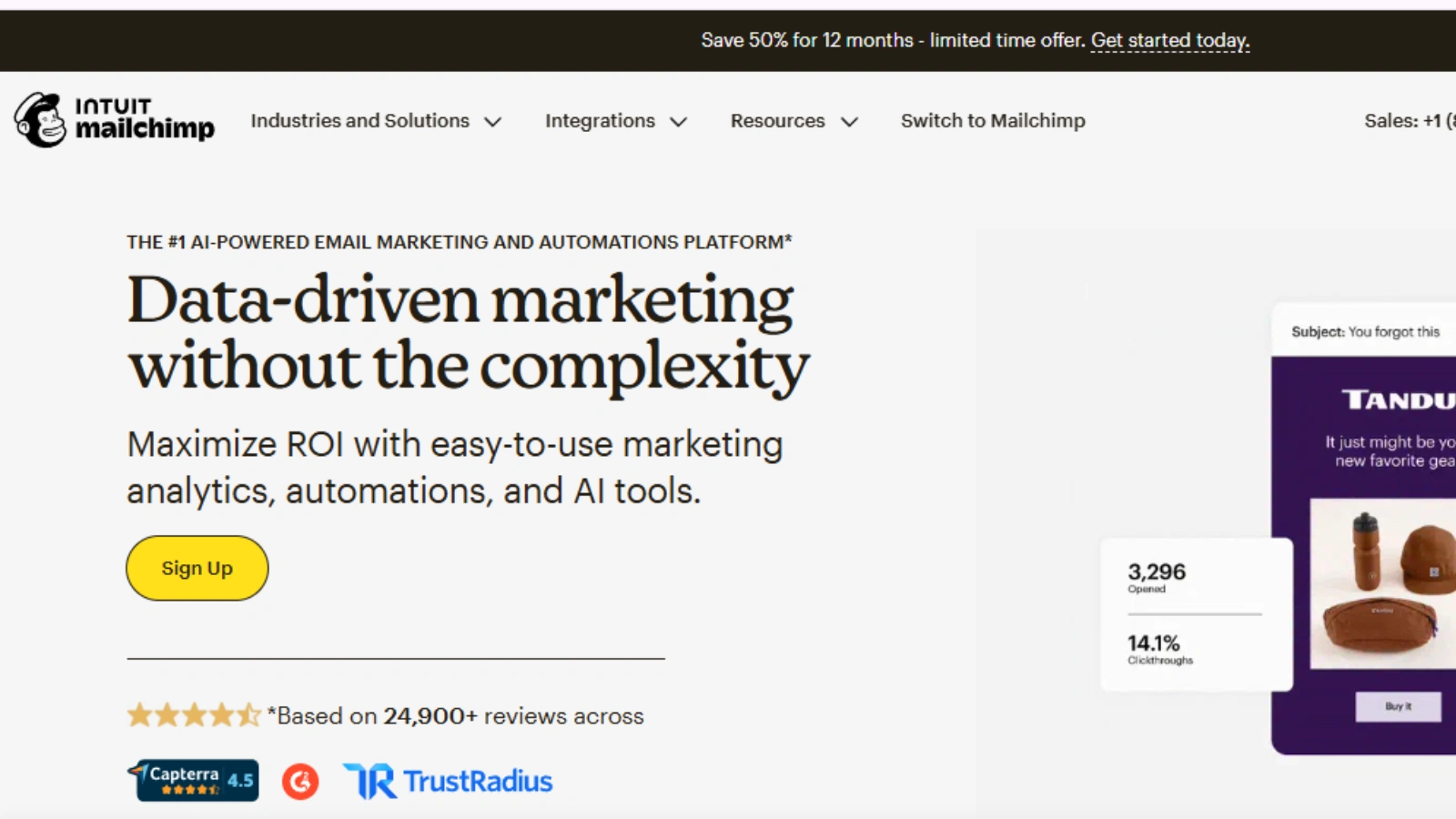
Task: Click the red G2 logo icon
Action: (300, 781)
